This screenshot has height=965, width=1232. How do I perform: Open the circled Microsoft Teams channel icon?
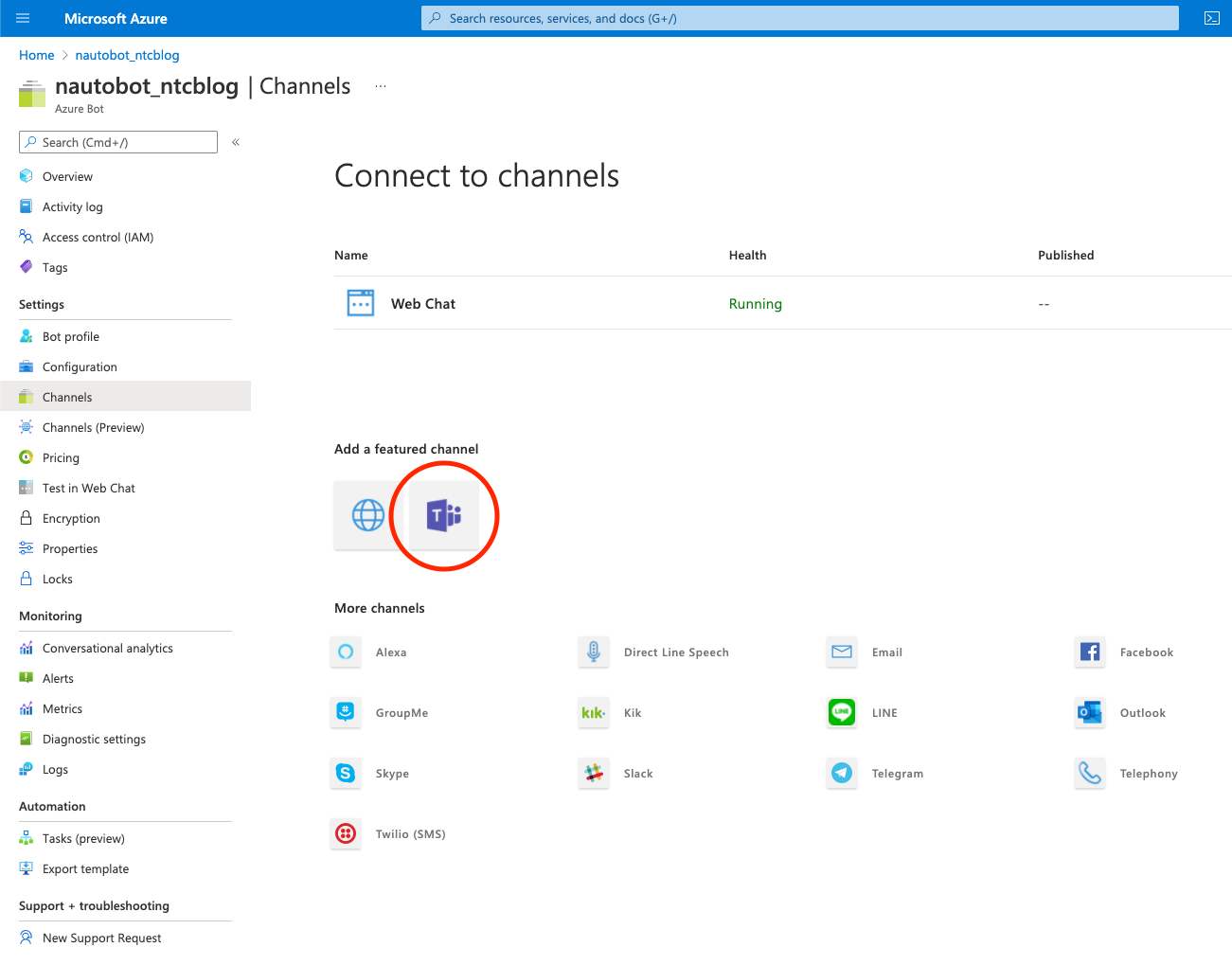444,515
